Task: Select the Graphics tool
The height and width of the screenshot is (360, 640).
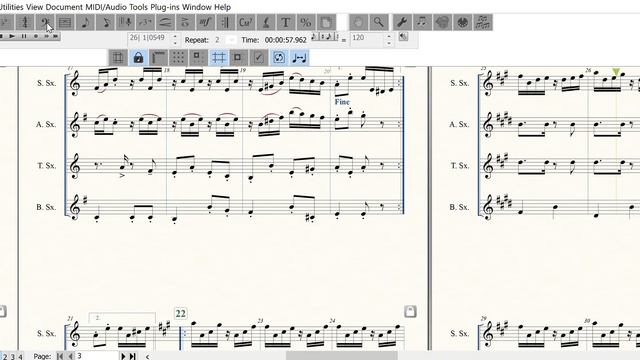Action: (x=442, y=22)
